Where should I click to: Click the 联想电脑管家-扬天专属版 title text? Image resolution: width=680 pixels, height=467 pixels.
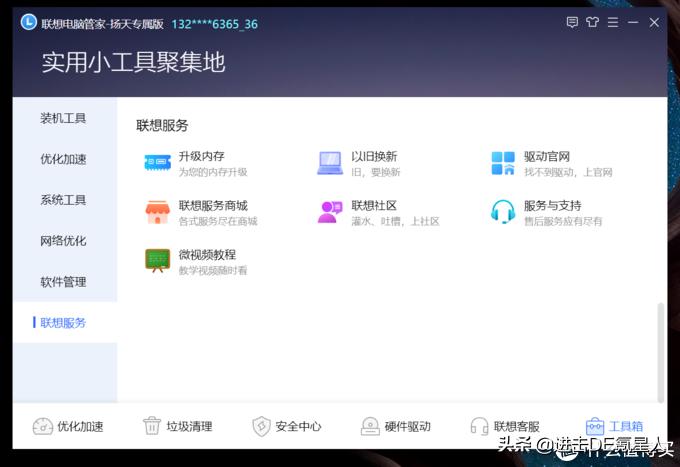point(103,24)
